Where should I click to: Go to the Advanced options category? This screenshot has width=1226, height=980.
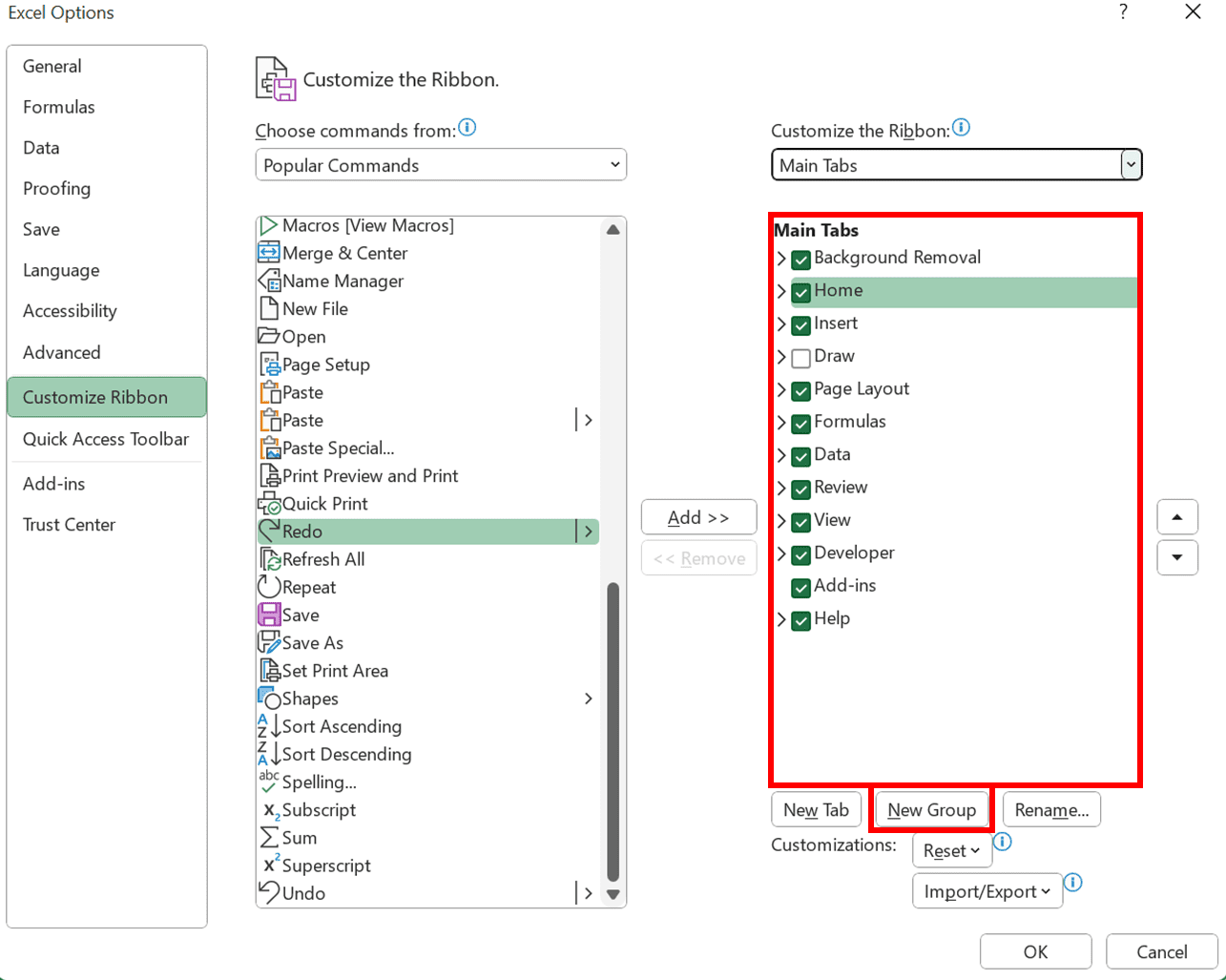(106, 352)
